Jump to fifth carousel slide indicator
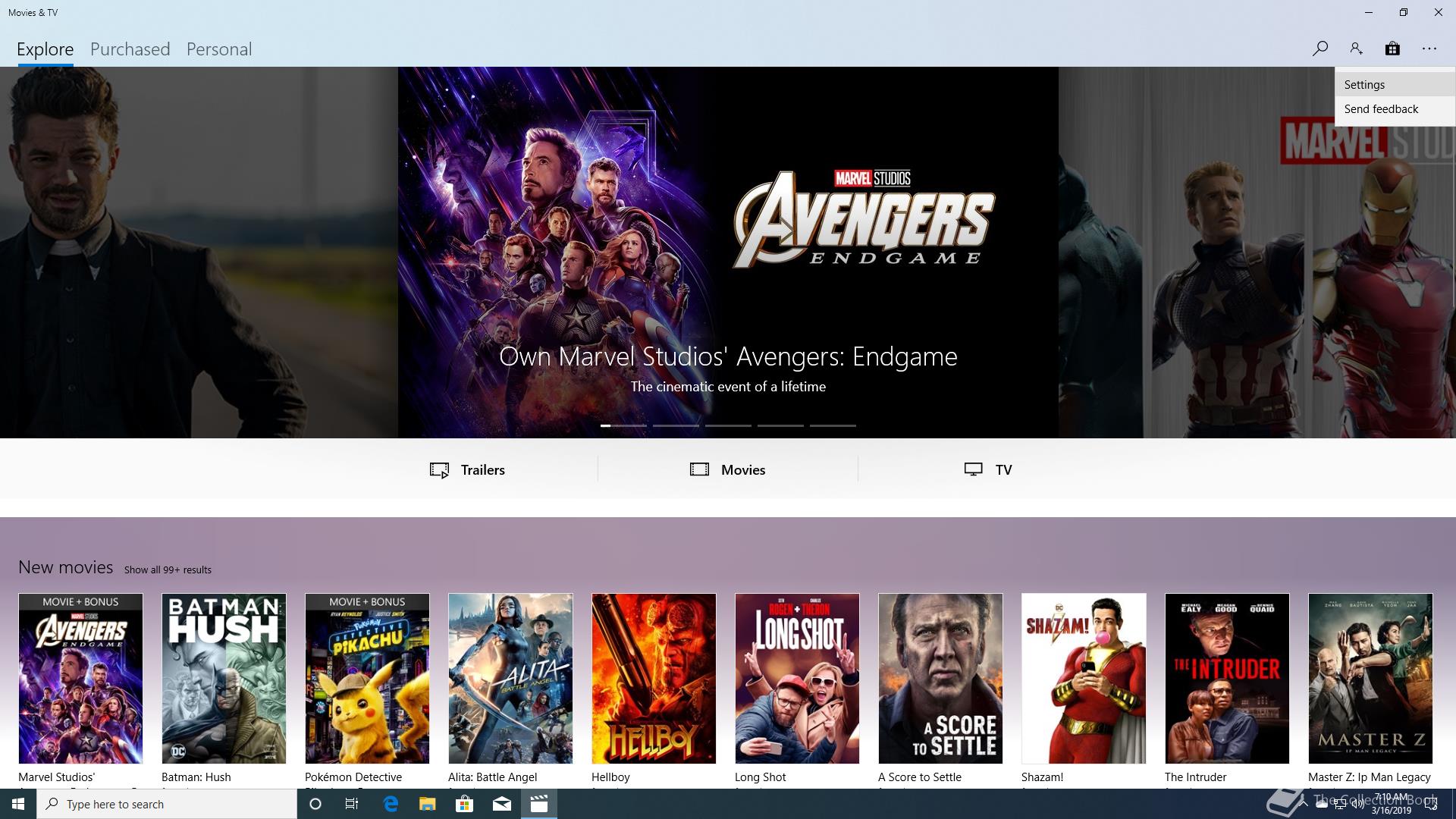The height and width of the screenshot is (819, 1456). click(833, 425)
